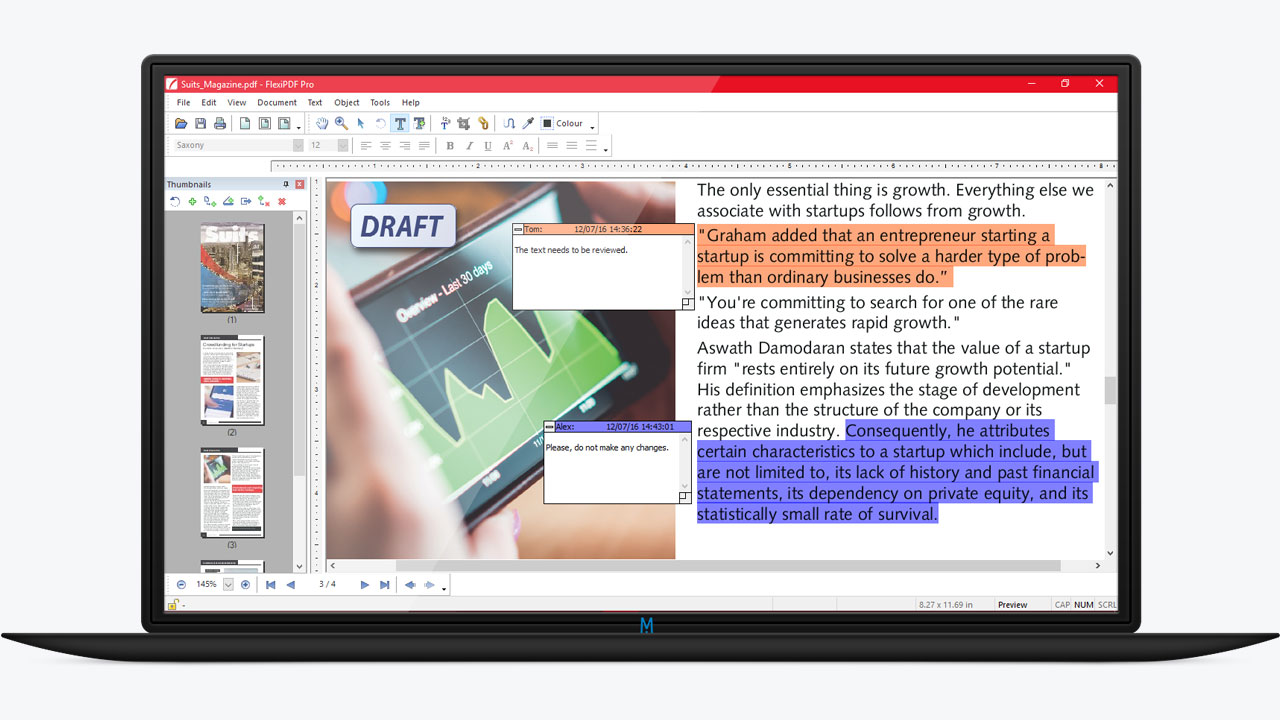
Task: Open the Object menu
Action: (347, 103)
